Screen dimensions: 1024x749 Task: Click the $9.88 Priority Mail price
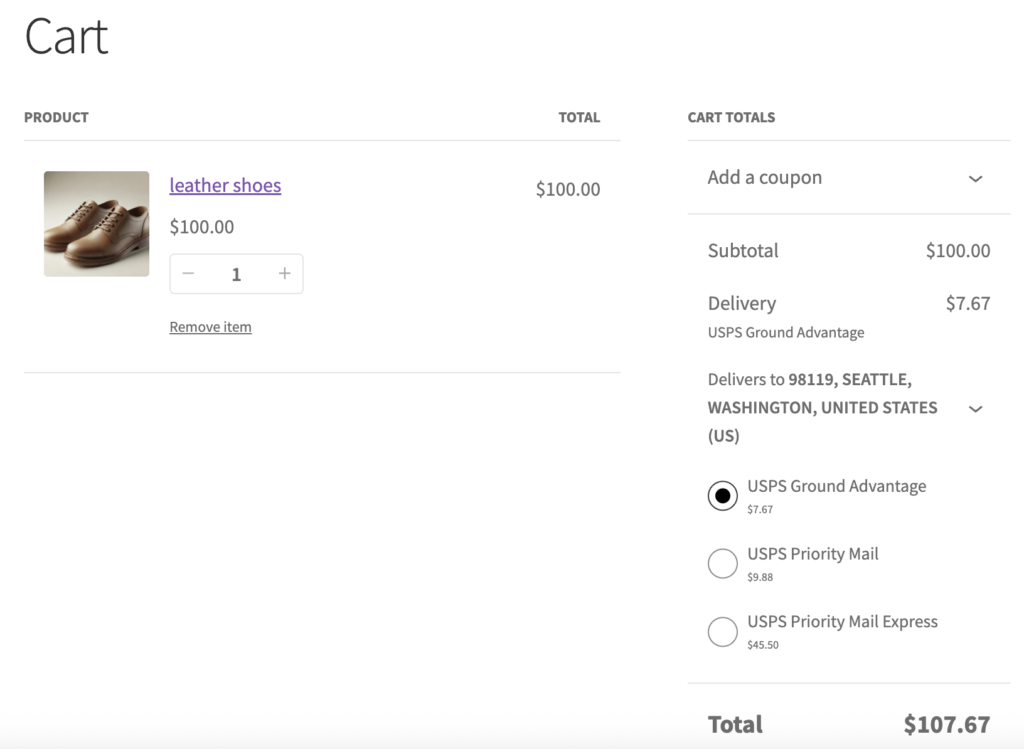pyautogui.click(x=760, y=577)
